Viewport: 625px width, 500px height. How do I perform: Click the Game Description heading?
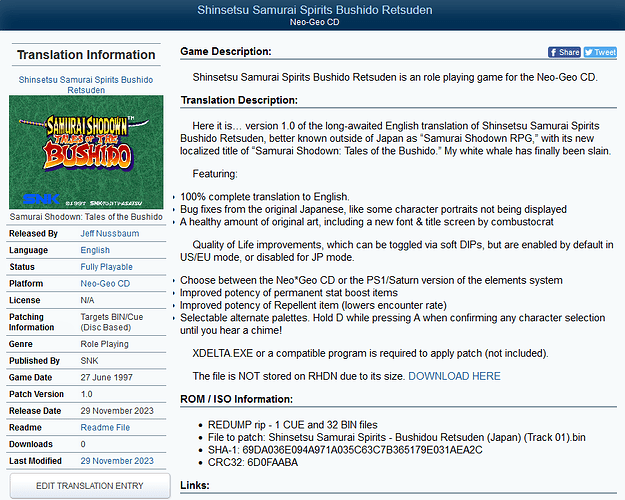pyautogui.click(x=226, y=51)
